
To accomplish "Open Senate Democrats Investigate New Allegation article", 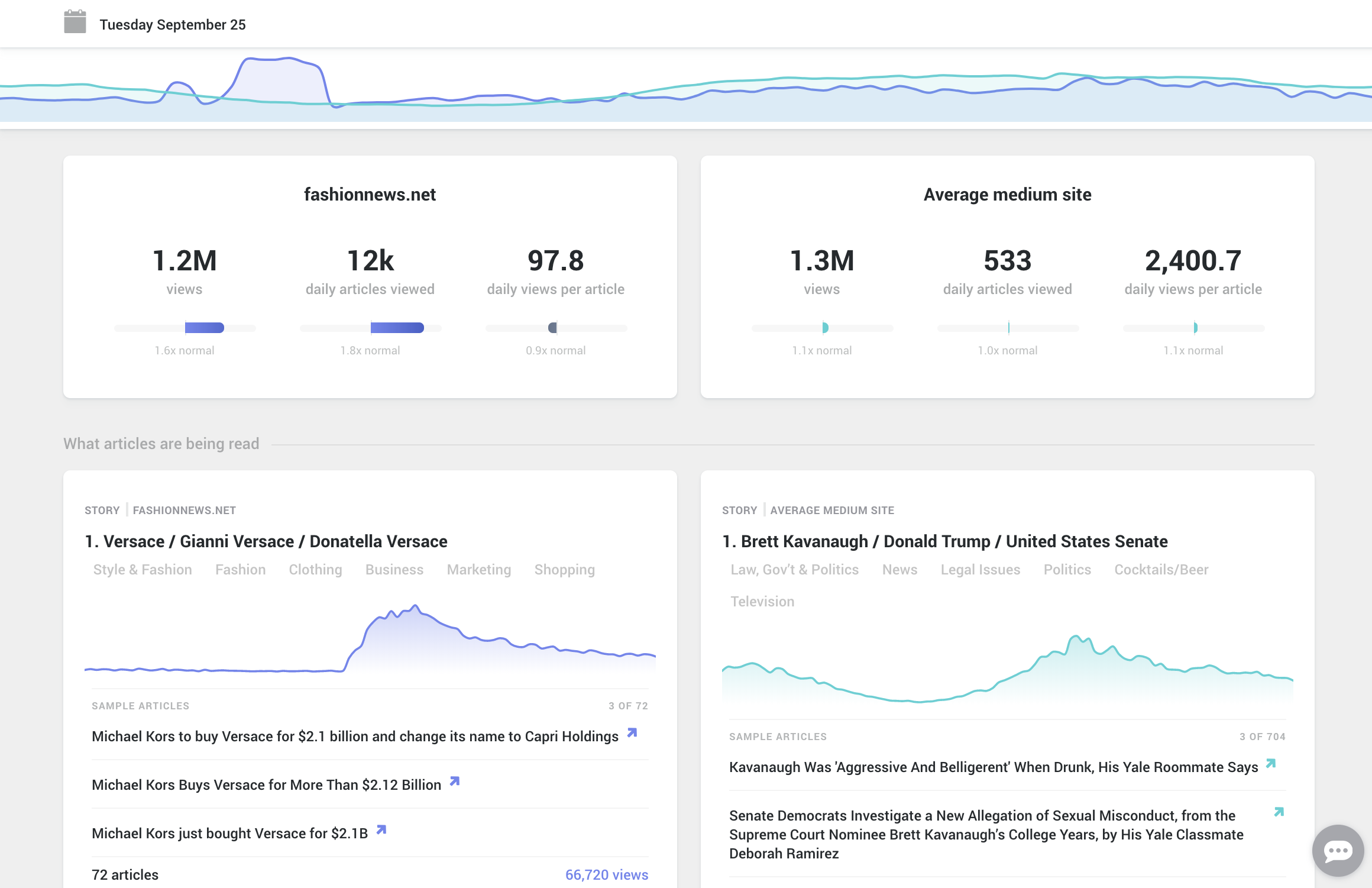I will [x=986, y=834].
